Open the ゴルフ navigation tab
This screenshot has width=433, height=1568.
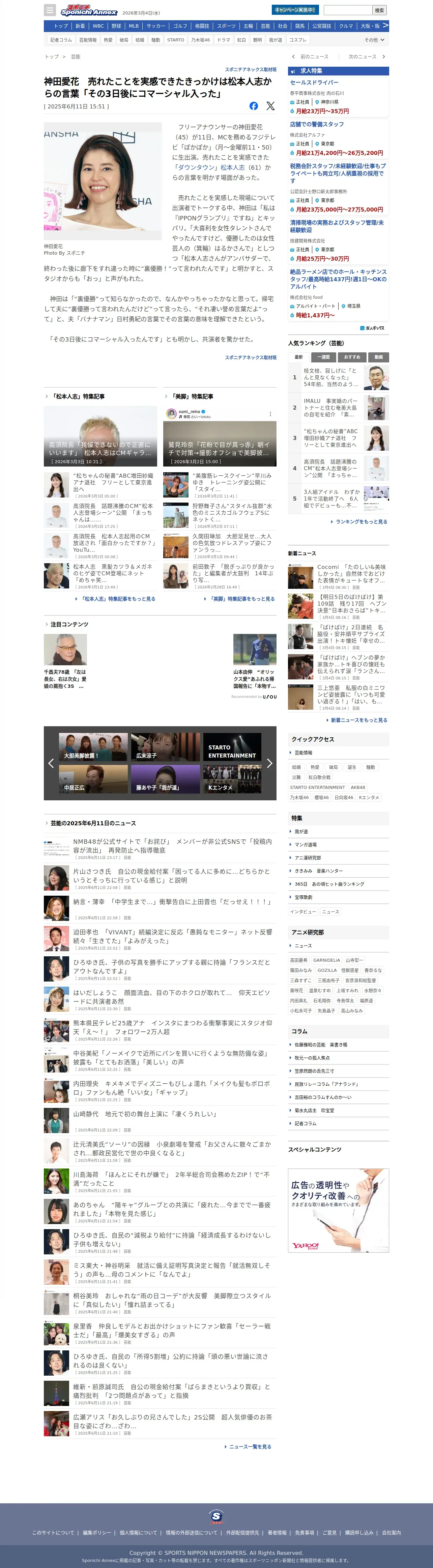[x=180, y=26]
